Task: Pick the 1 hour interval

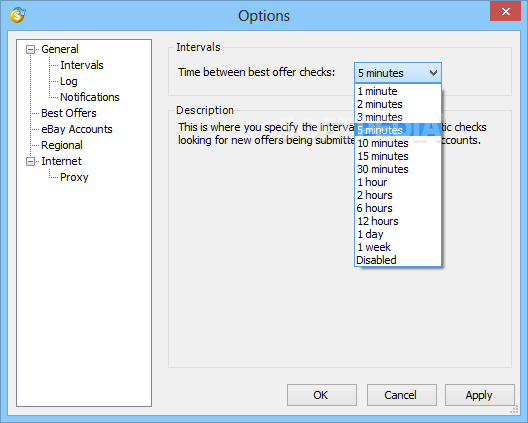Action: click(x=398, y=182)
